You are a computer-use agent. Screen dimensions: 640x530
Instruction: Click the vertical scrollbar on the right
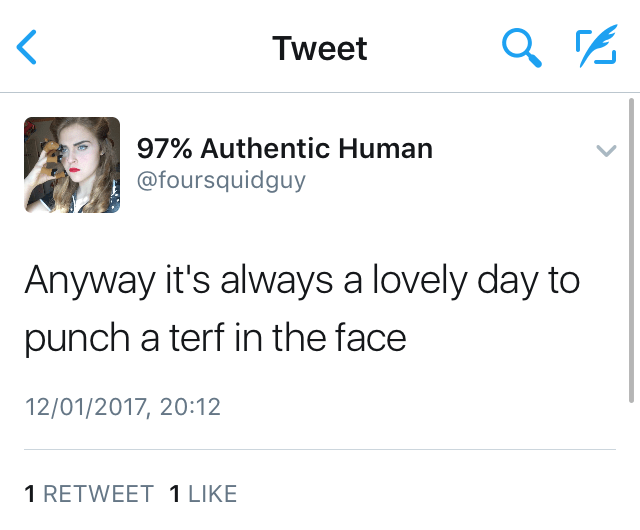point(632,250)
